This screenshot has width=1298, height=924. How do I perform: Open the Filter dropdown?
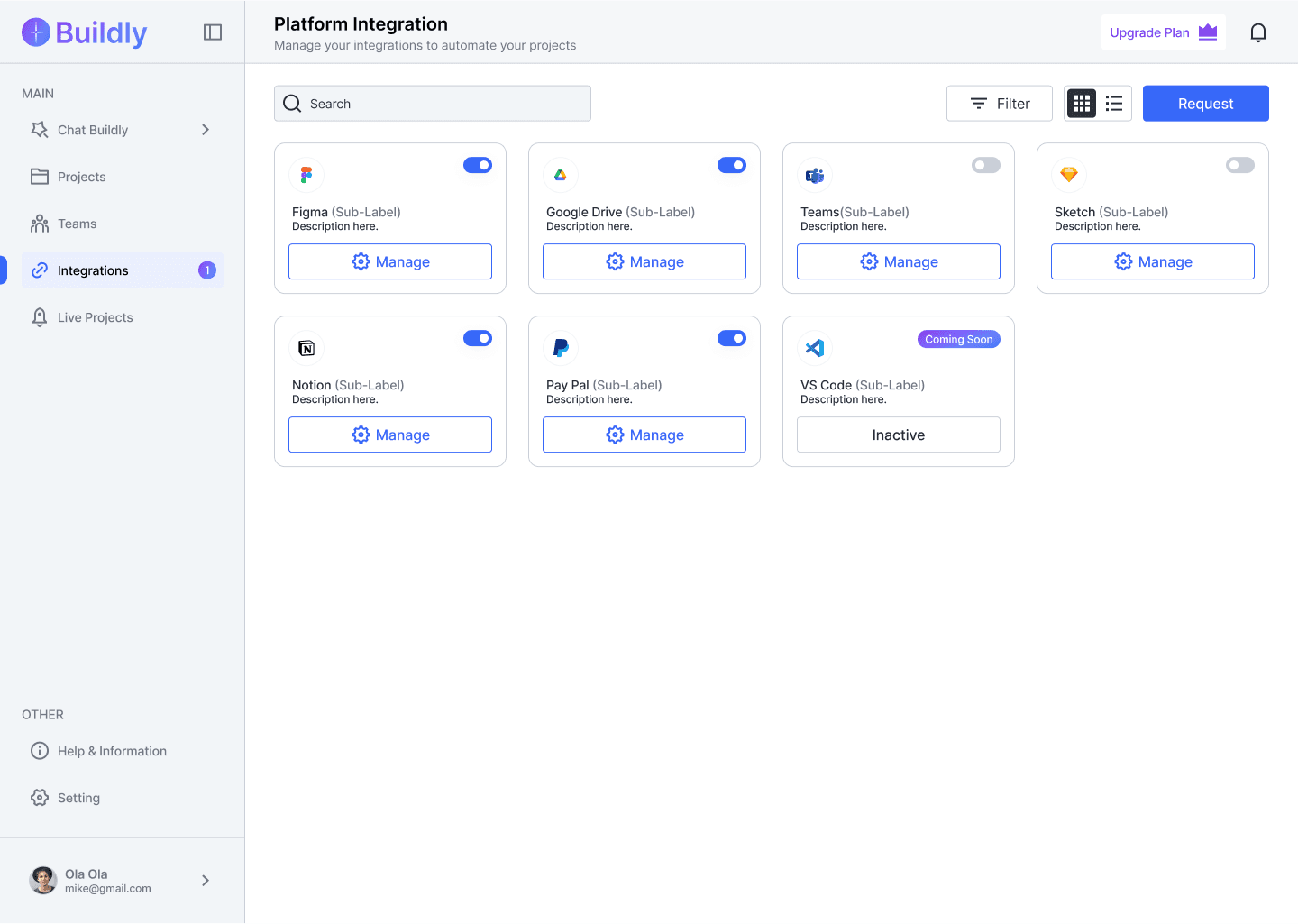click(x=1000, y=104)
